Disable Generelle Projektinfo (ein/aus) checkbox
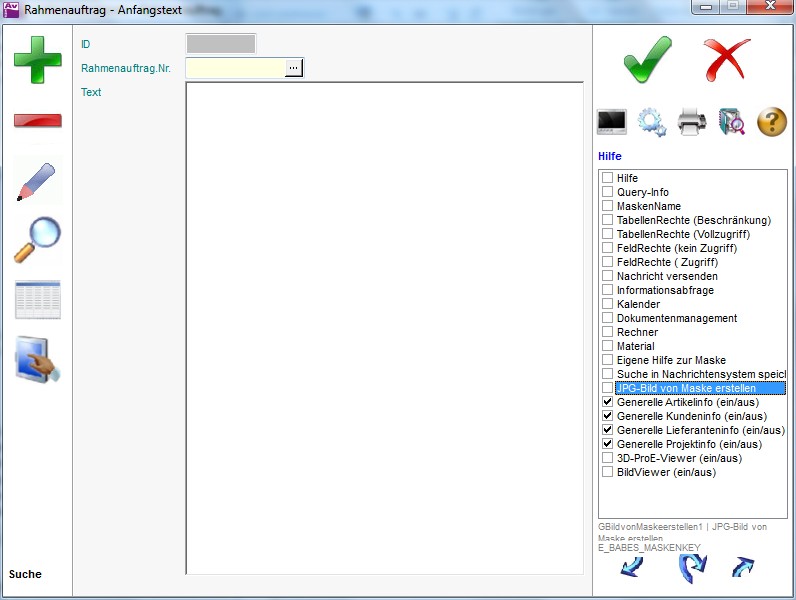 pos(607,444)
